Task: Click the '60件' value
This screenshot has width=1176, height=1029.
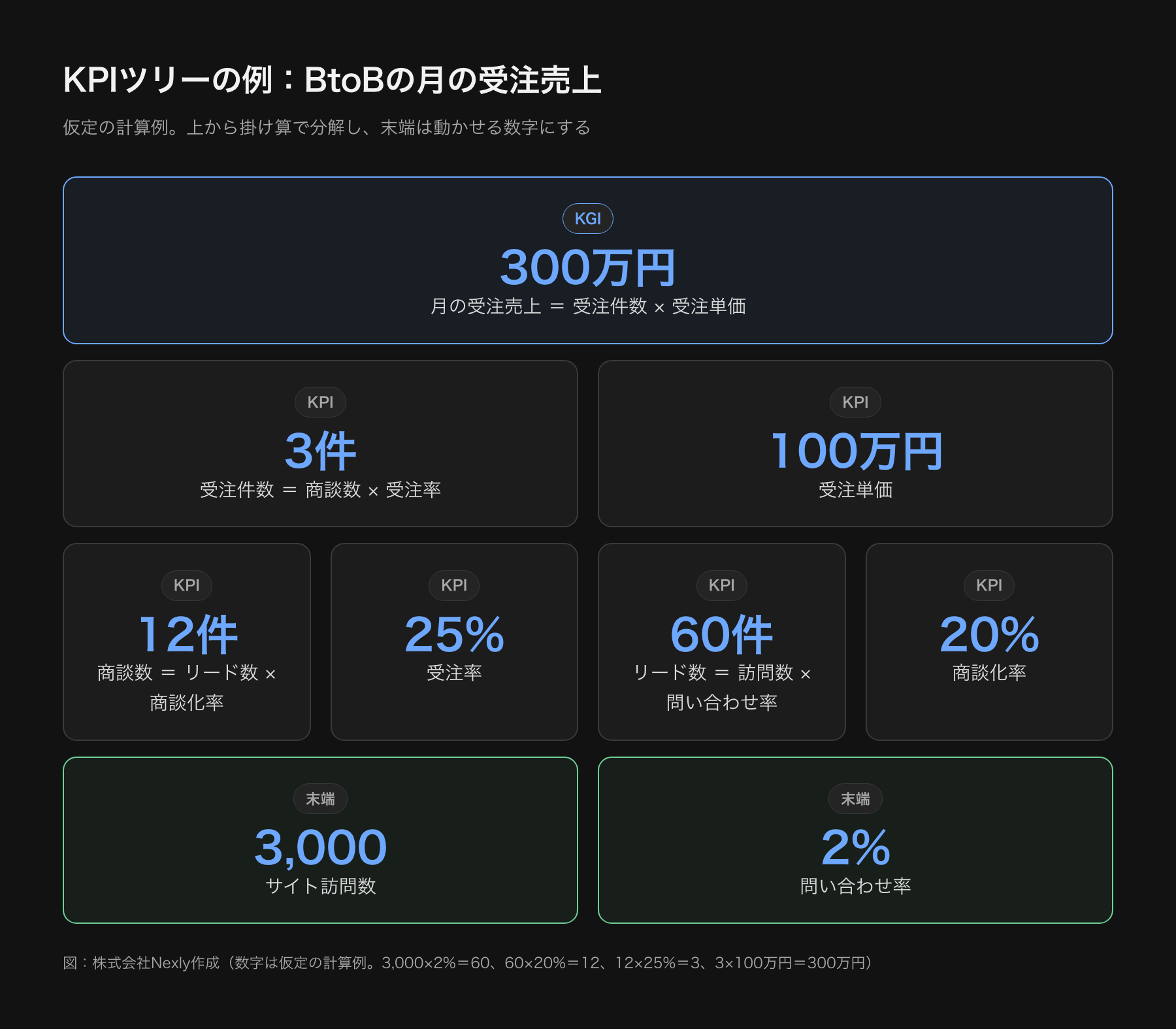Action: click(x=722, y=634)
